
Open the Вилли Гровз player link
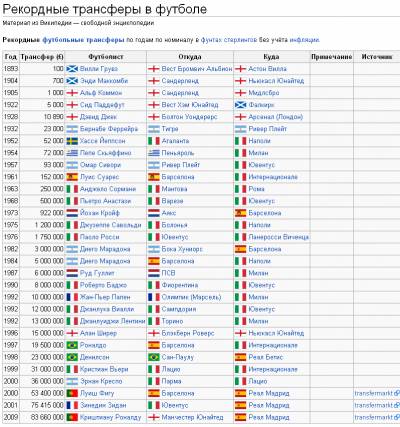(x=99, y=69)
